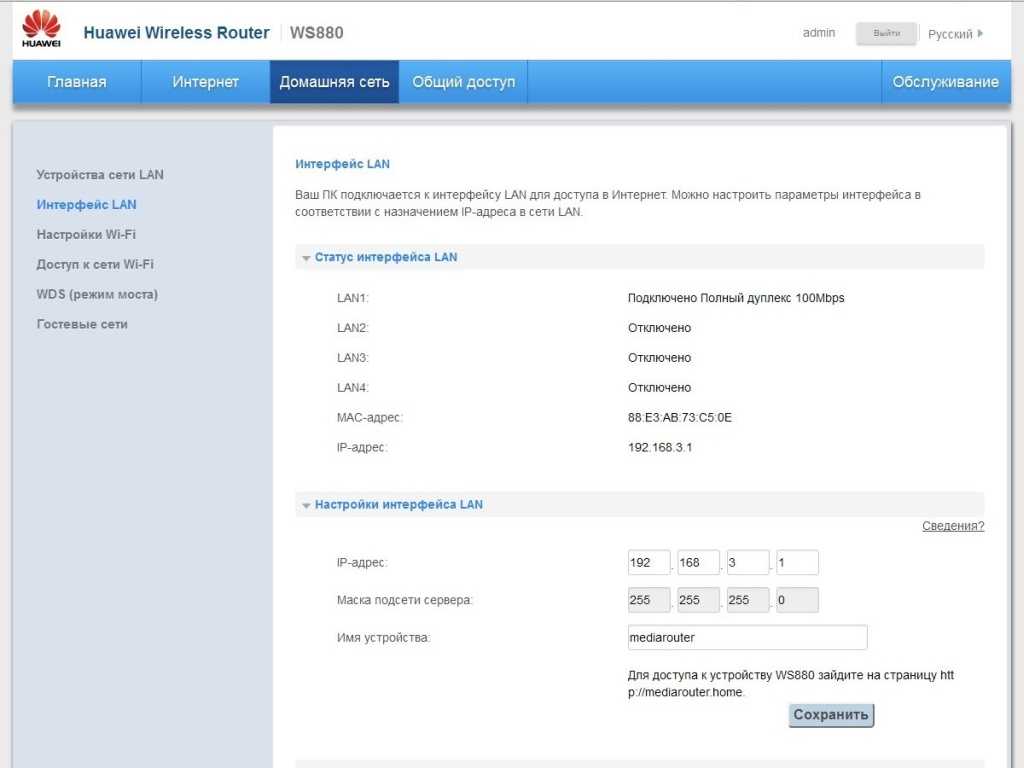Click the LAN2 label

(x=353, y=328)
